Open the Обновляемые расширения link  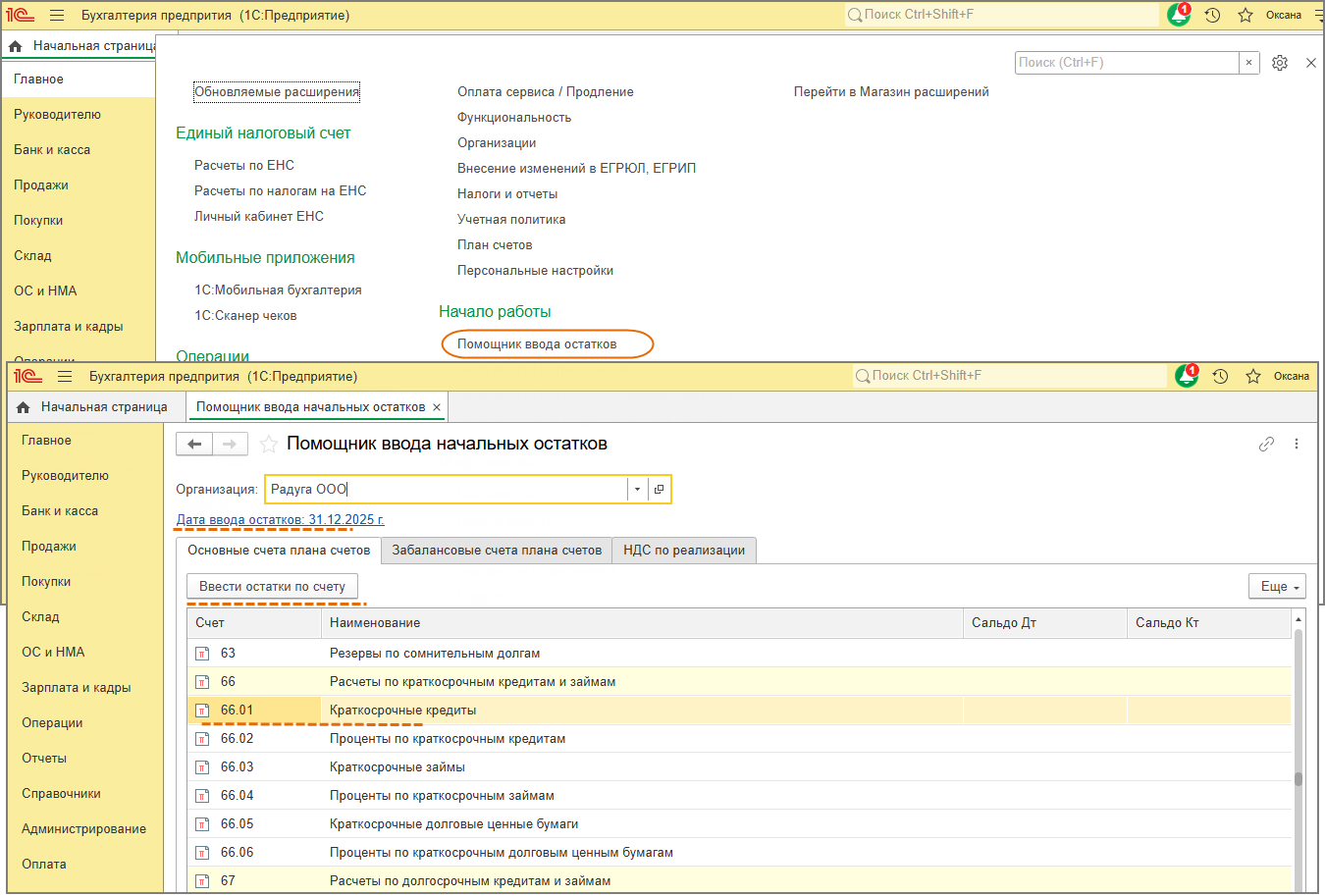[277, 92]
